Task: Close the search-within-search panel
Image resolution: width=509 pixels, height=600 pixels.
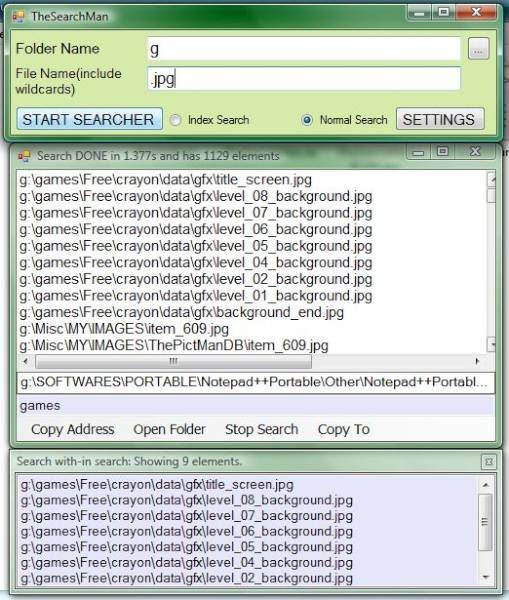Action: [x=489, y=462]
